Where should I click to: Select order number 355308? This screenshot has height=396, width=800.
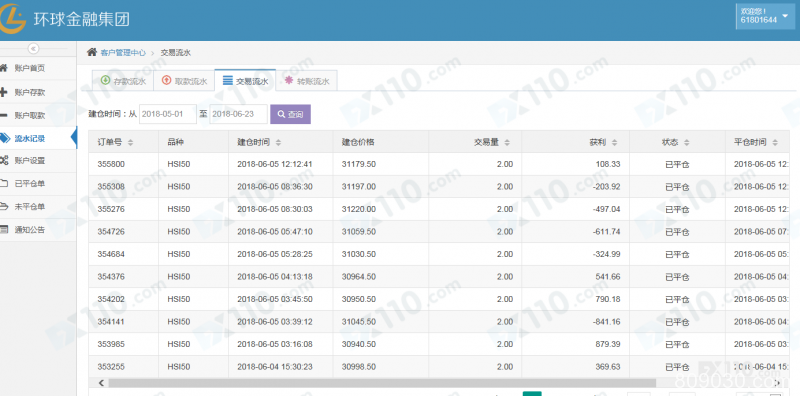pos(111,187)
